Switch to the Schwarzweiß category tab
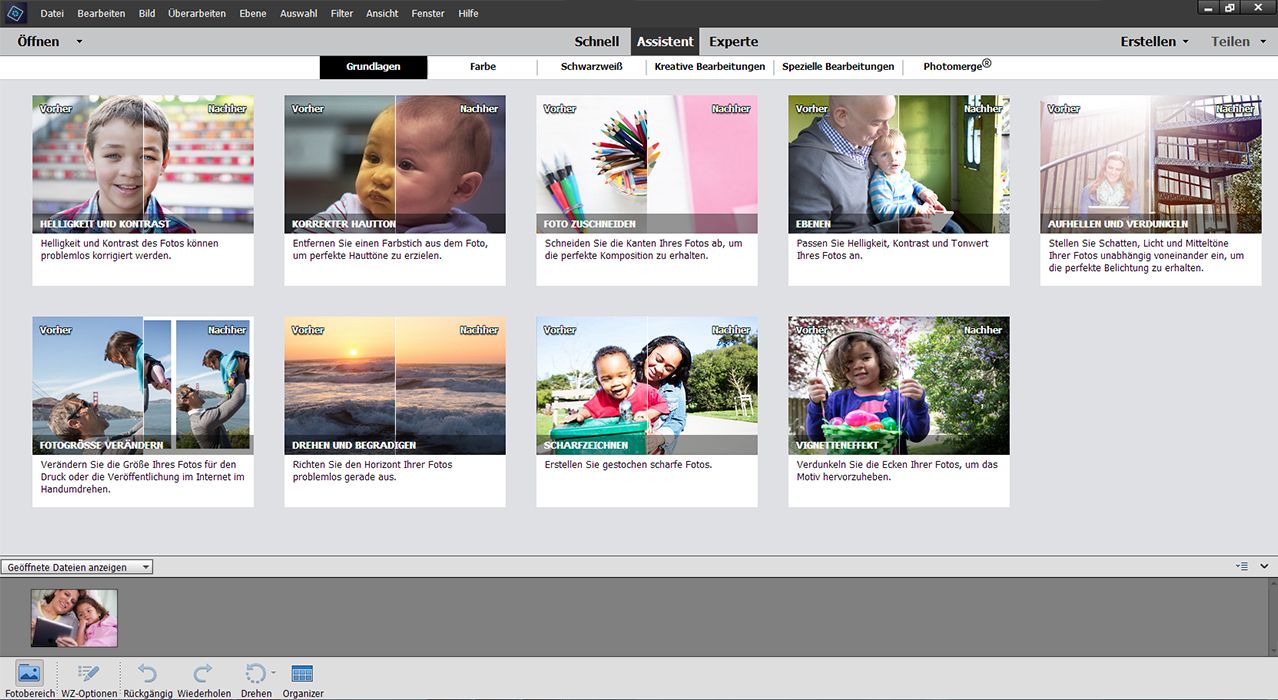The height and width of the screenshot is (700, 1278). [x=592, y=67]
